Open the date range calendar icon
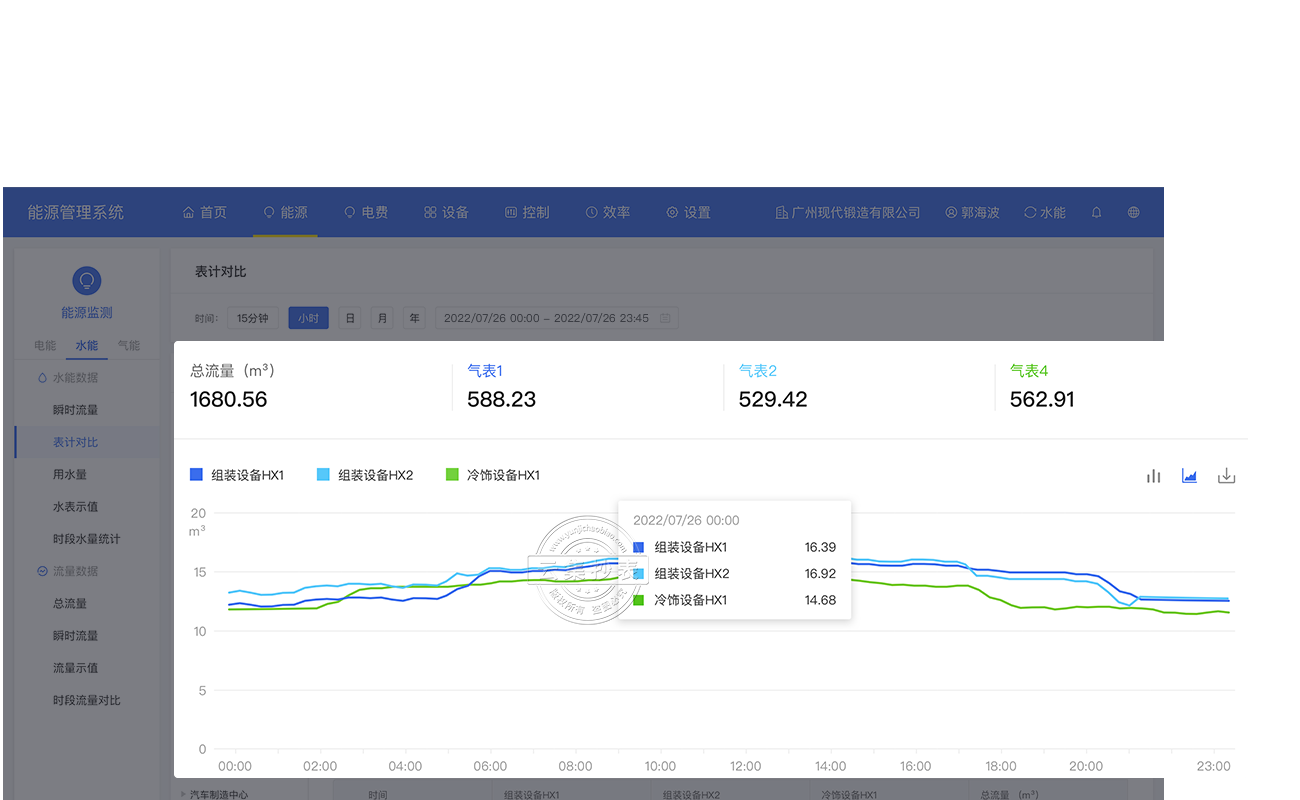This screenshot has width=1300, height=800. coord(665,319)
